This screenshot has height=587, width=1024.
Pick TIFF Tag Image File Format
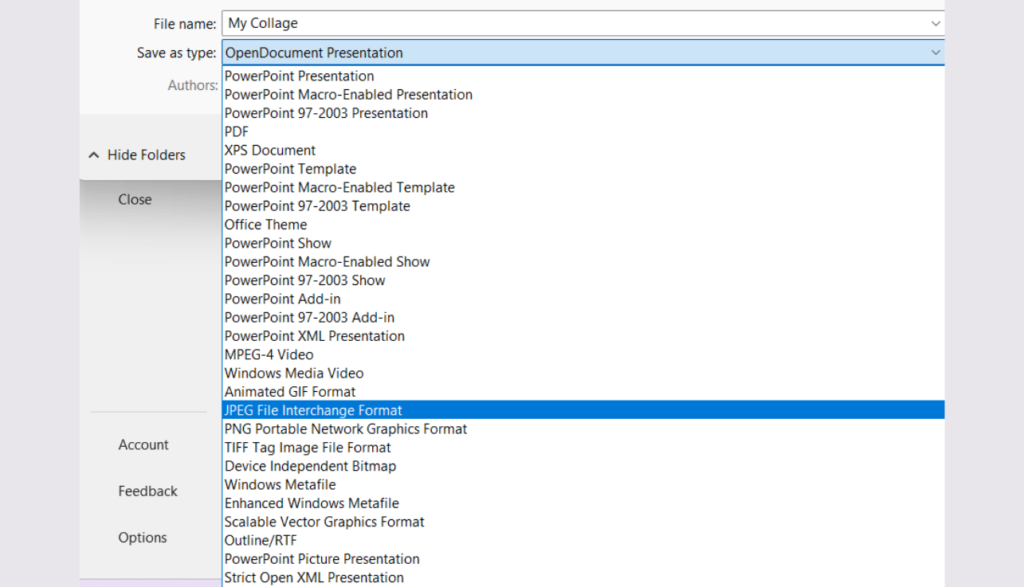point(583,448)
